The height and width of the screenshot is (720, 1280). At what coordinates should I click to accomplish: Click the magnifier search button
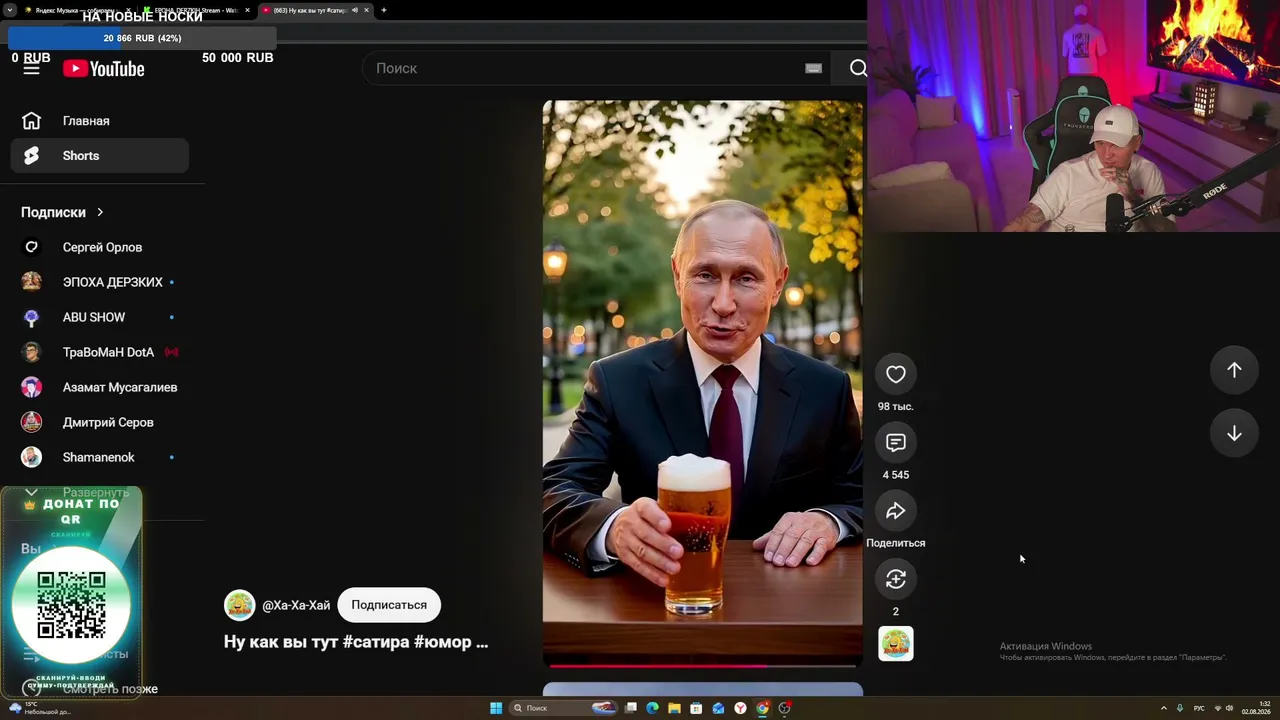pos(858,68)
